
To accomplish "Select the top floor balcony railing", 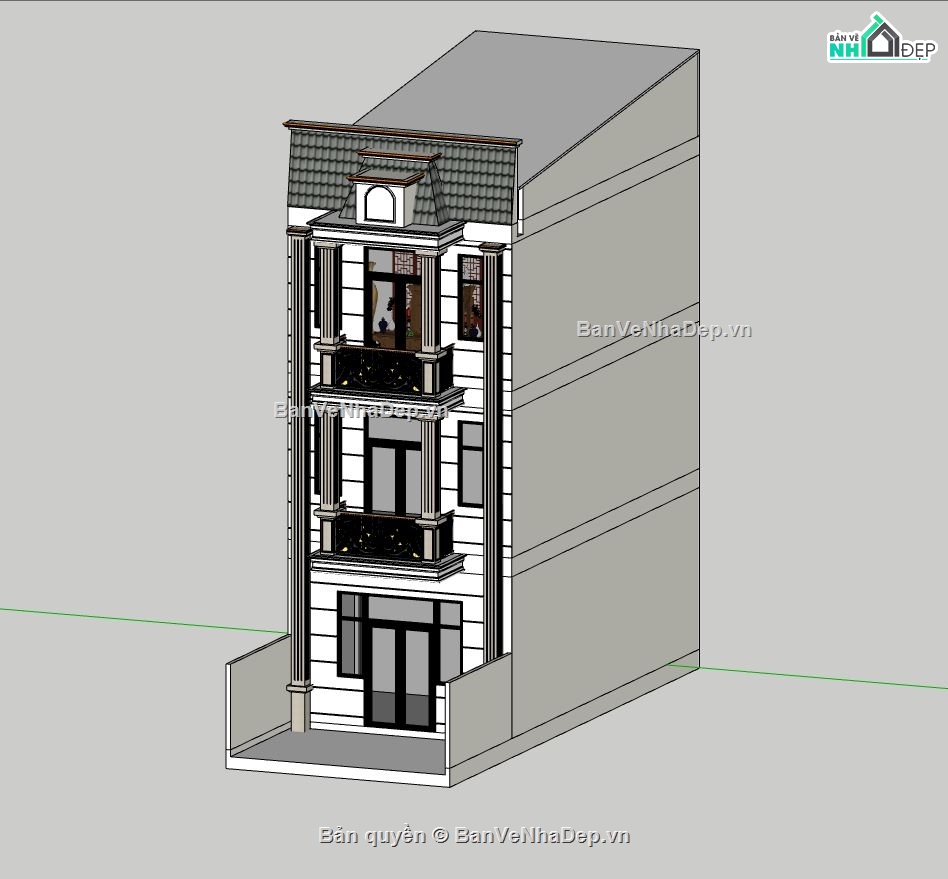I will [381, 370].
